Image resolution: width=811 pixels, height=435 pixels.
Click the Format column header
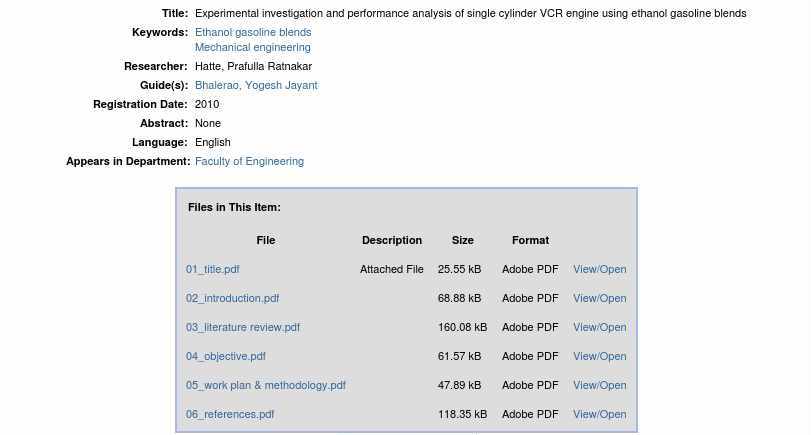[530, 240]
